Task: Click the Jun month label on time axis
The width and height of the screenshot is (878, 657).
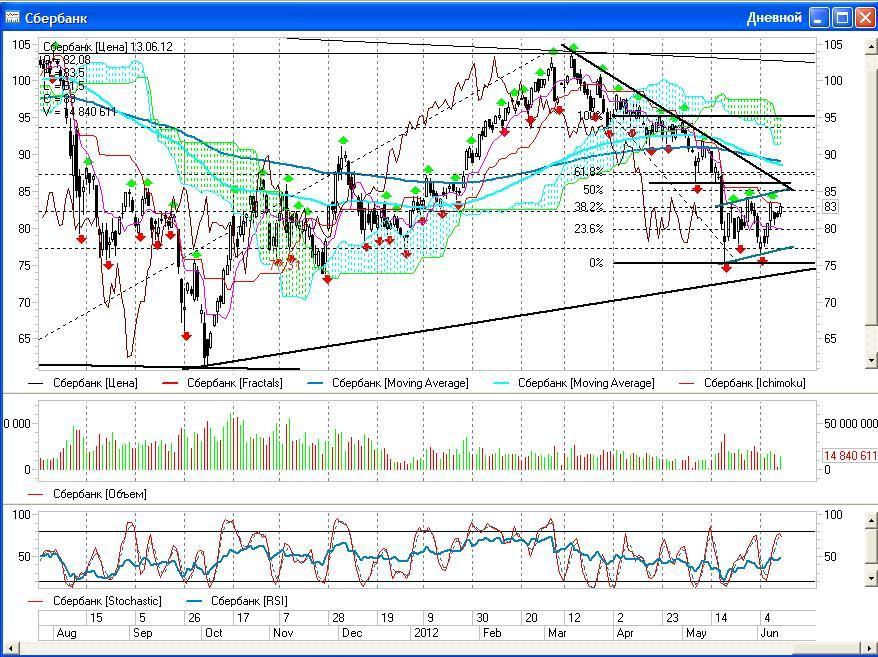Action: 769,633
